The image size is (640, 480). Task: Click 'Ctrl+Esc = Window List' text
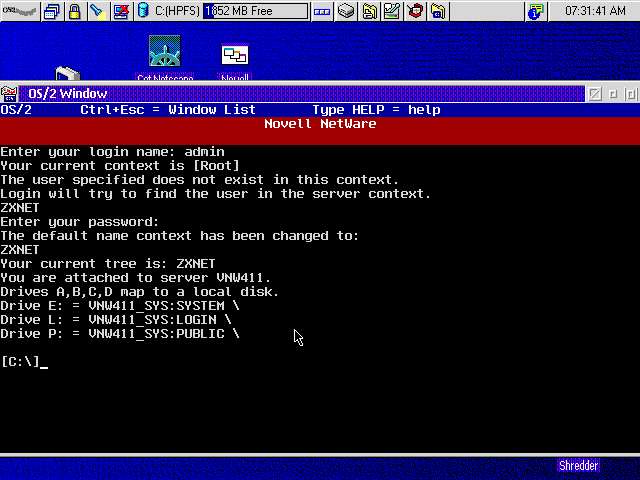pos(168,110)
